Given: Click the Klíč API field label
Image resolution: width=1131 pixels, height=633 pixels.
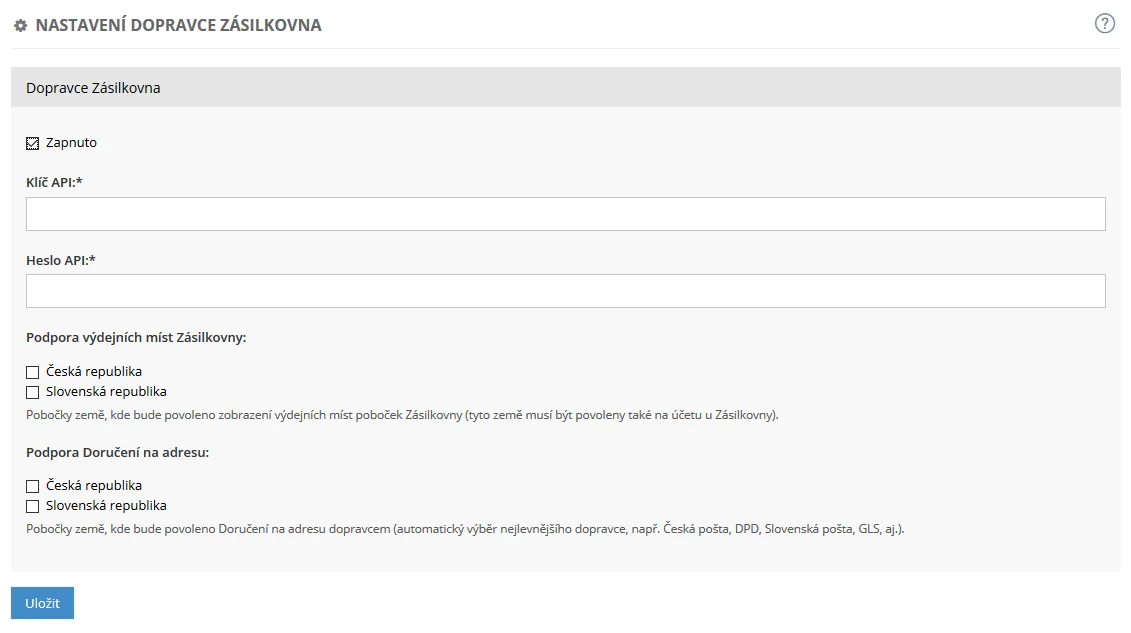Looking at the screenshot, I should coord(54,182).
